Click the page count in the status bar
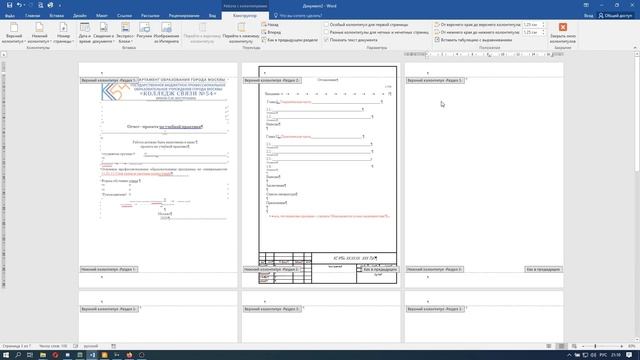640x360 pixels. point(16,346)
